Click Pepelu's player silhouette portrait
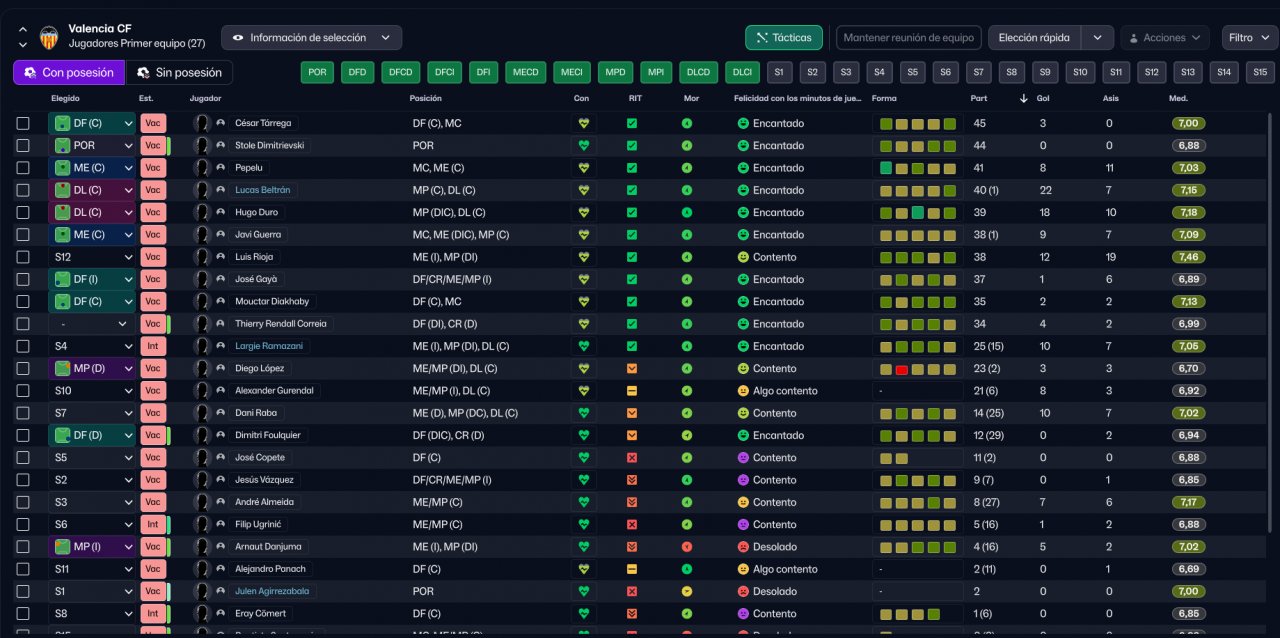This screenshot has width=1280, height=638. coord(202,168)
